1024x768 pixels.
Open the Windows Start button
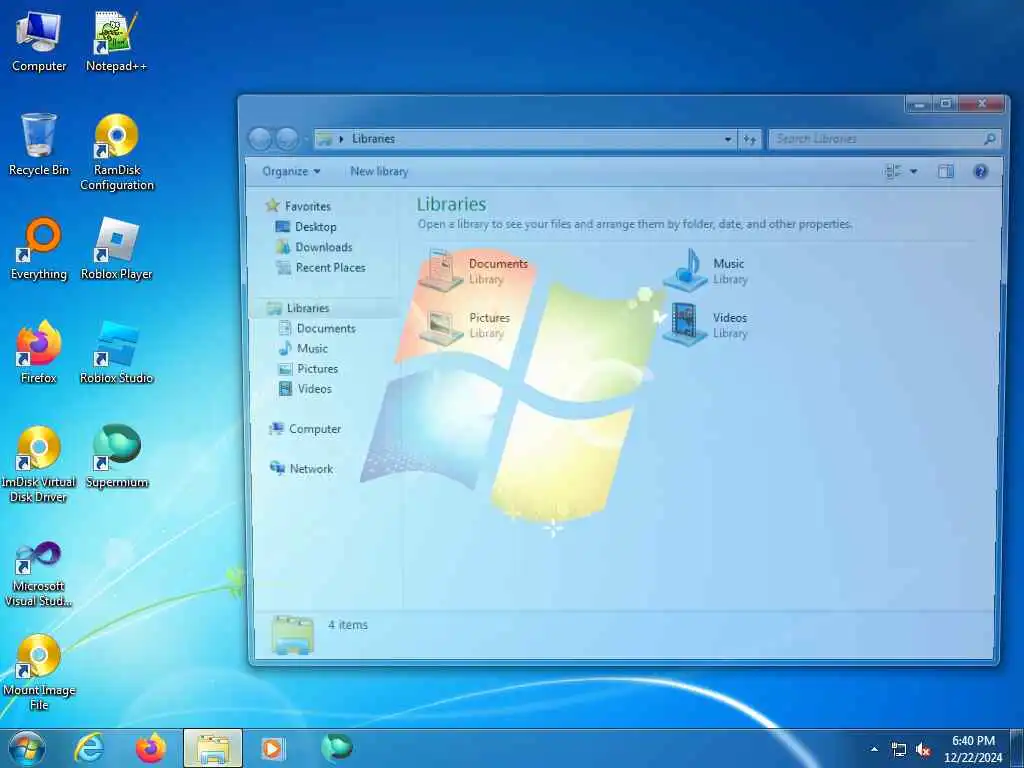pos(26,748)
